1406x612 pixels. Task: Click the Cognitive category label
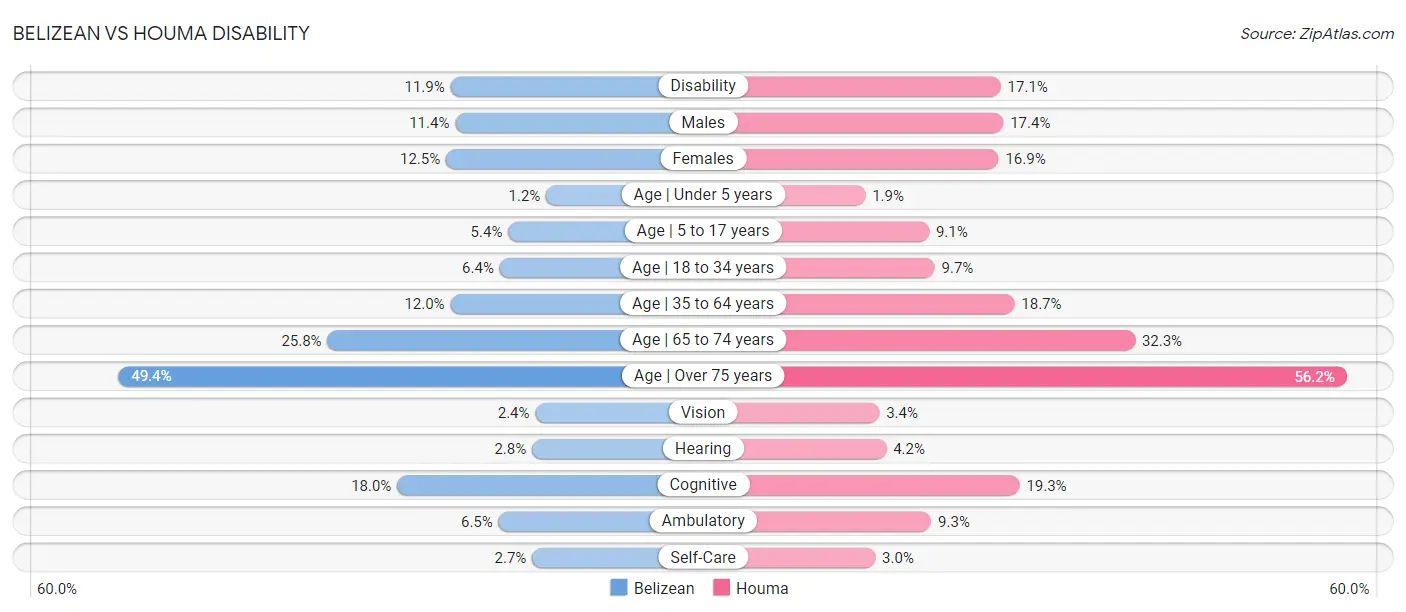click(x=703, y=485)
